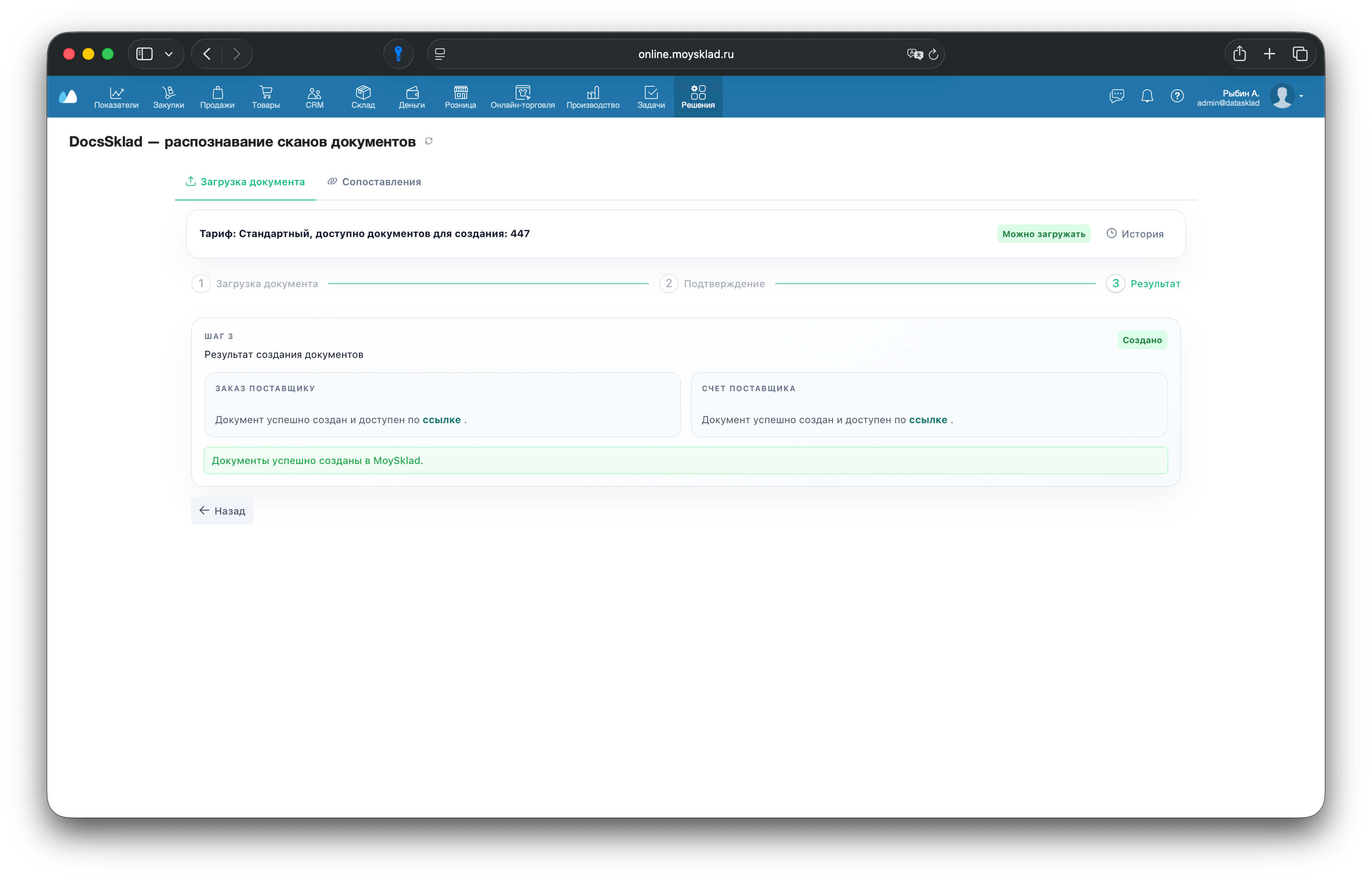This screenshot has width=1372, height=880.
Task: Show Safari tab overview
Action: 1300,54
